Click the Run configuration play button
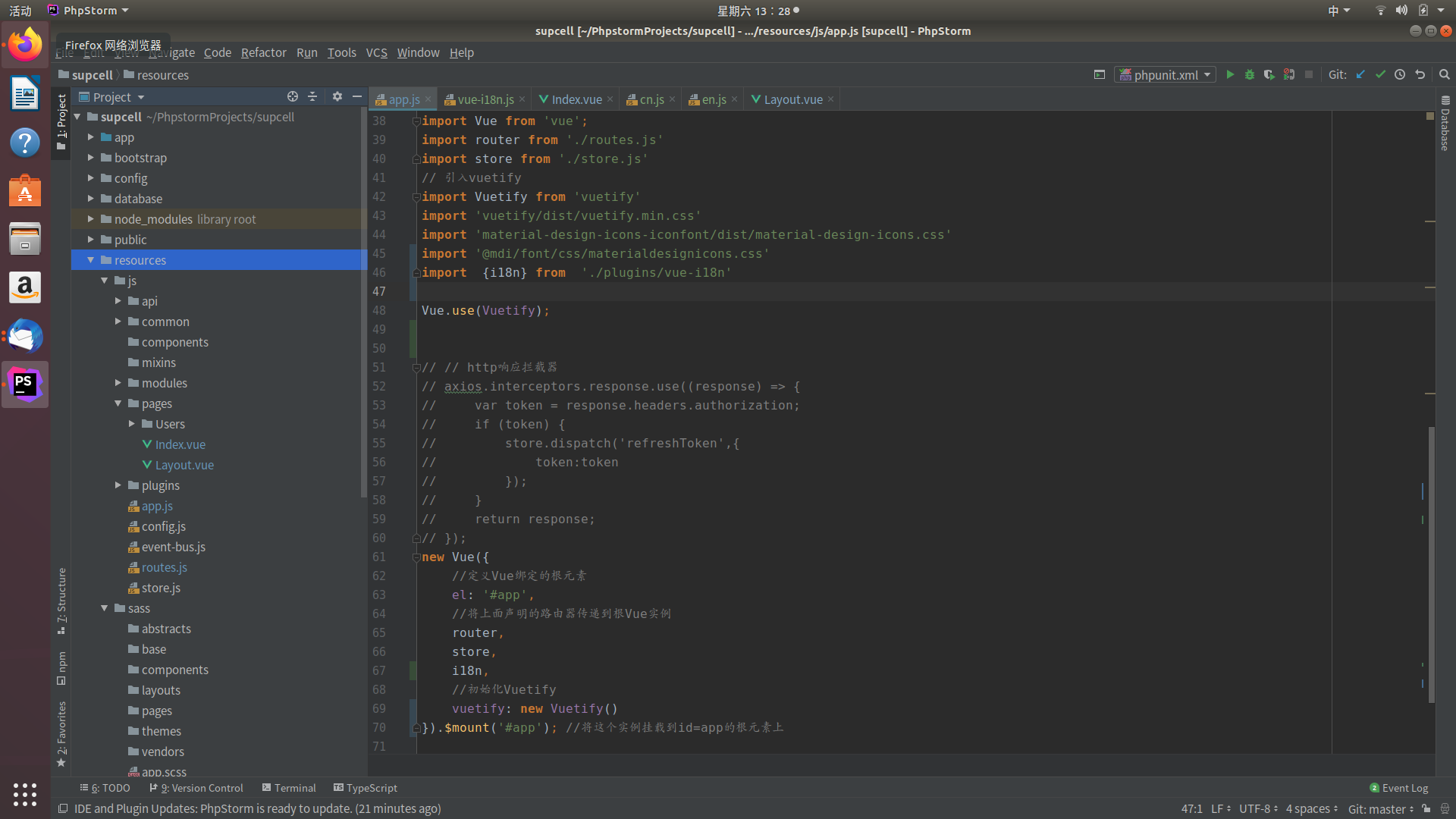Screen dimensions: 1456x819 (x=1230, y=75)
